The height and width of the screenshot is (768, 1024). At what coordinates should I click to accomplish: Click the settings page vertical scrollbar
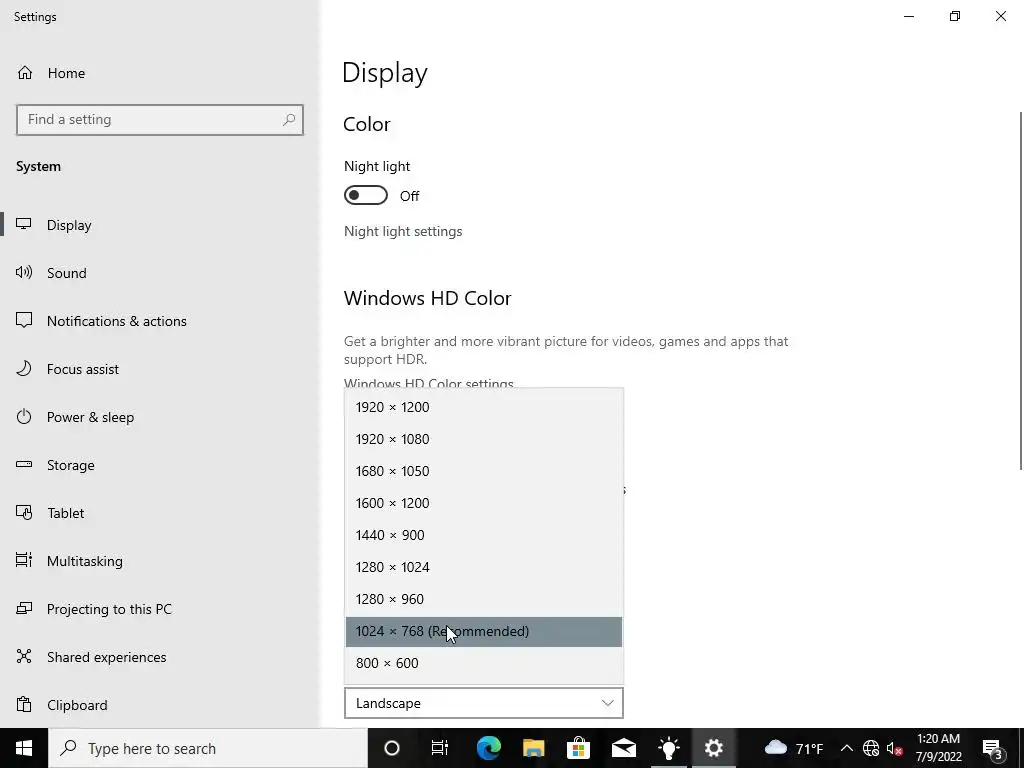[1021, 291]
